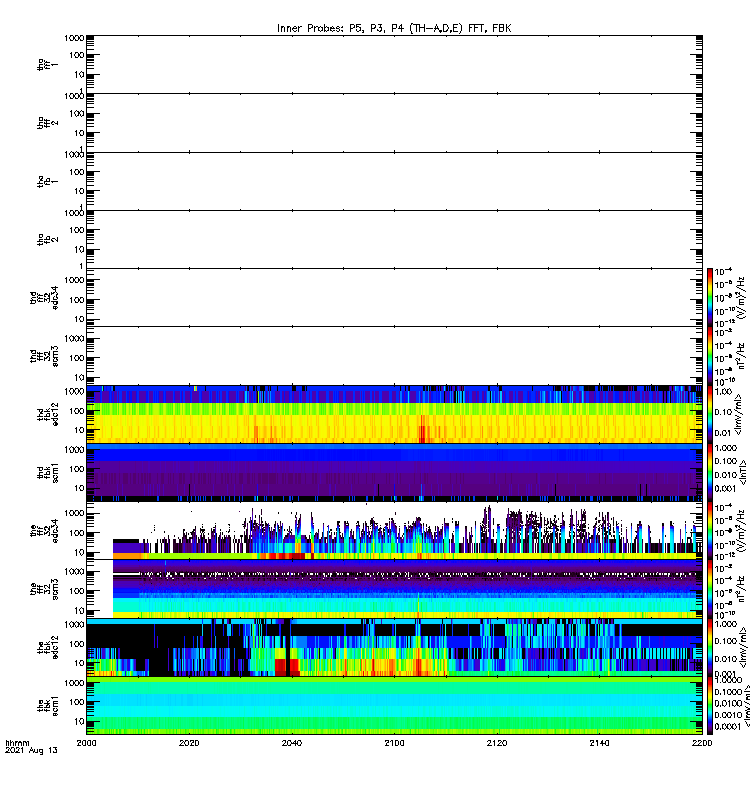Viewport: 750px width, 800px height.
Task: Select the 'thd fbk scm1' panel label
Action: tap(48, 472)
